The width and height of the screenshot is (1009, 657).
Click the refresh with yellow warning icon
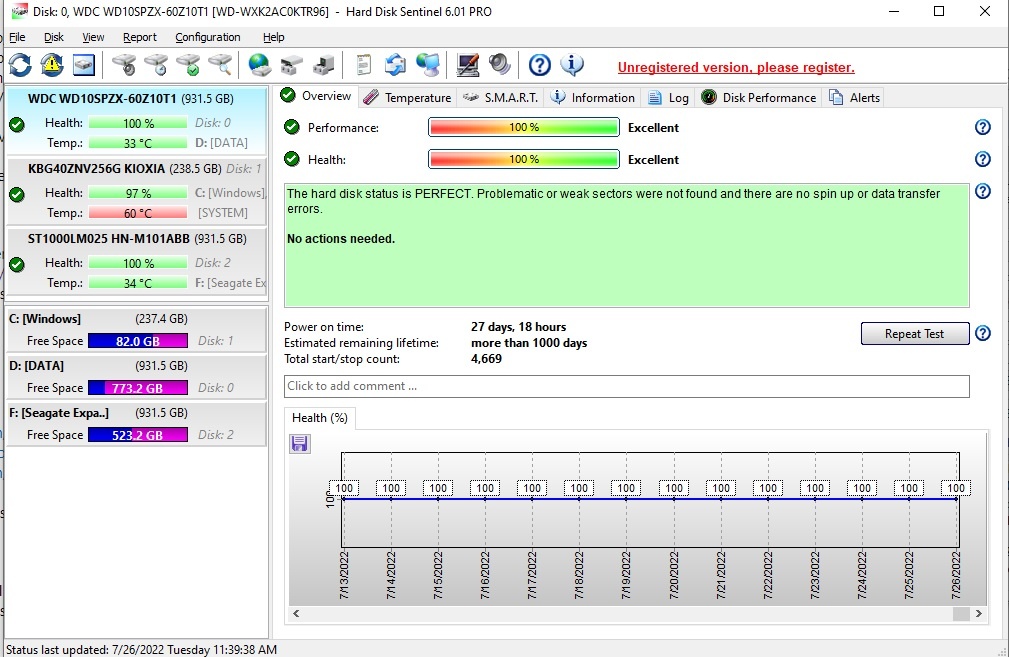(52, 65)
